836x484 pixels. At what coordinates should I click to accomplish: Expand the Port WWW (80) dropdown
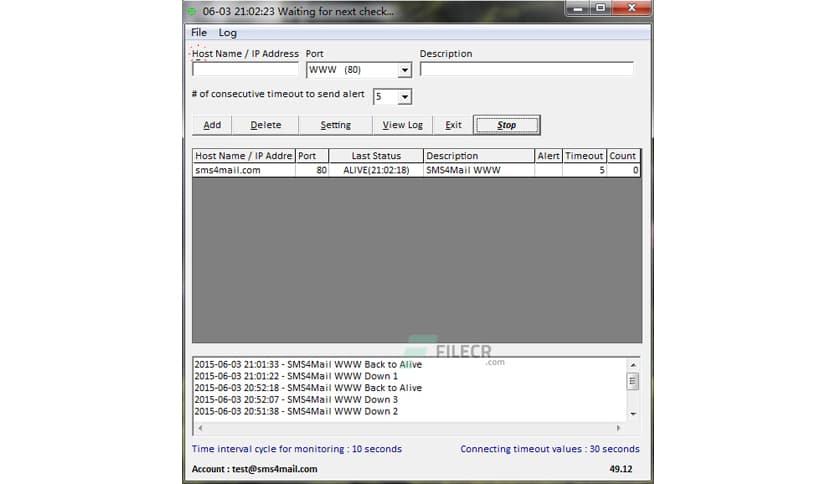(405, 70)
